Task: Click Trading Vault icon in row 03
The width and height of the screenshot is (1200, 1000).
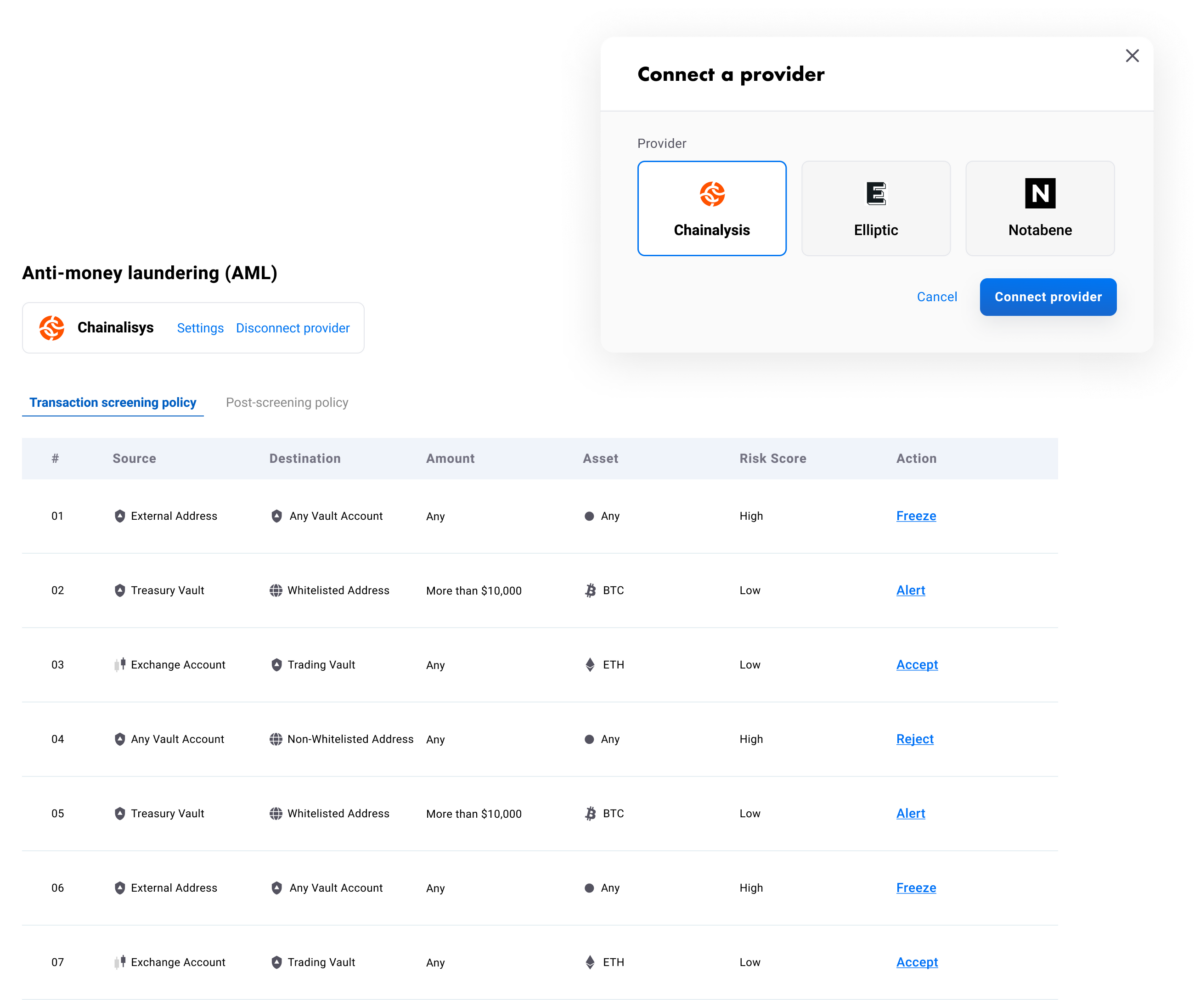Action: point(277,665)
